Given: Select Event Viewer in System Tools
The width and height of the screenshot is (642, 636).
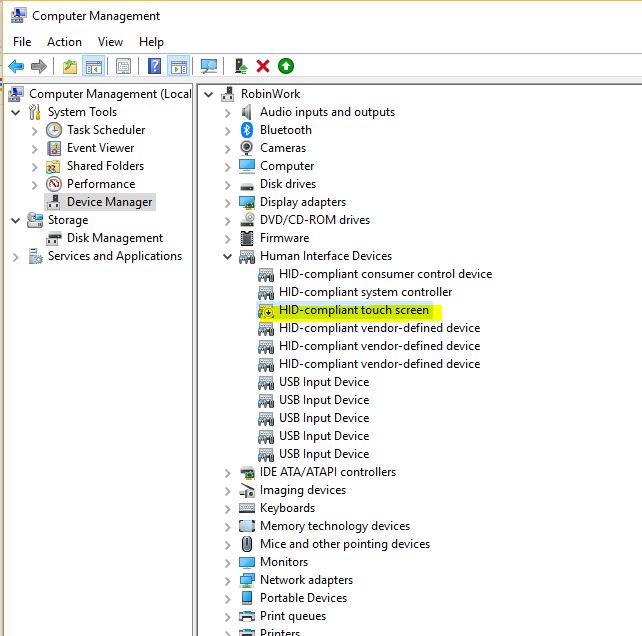Looking at the screenshot, I should (x=100, y=148).
